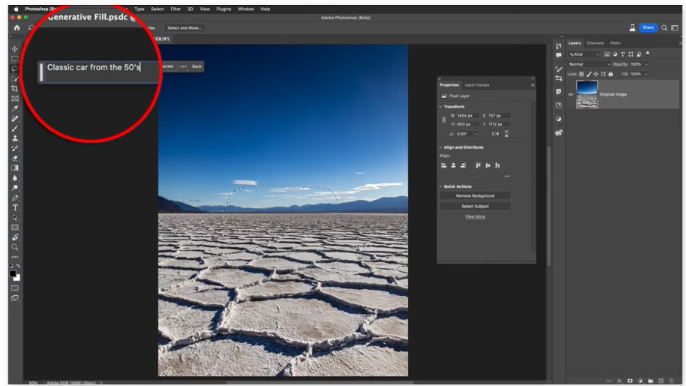Select the Pen tool
The image size is (686, 386).
coord(15,198)
